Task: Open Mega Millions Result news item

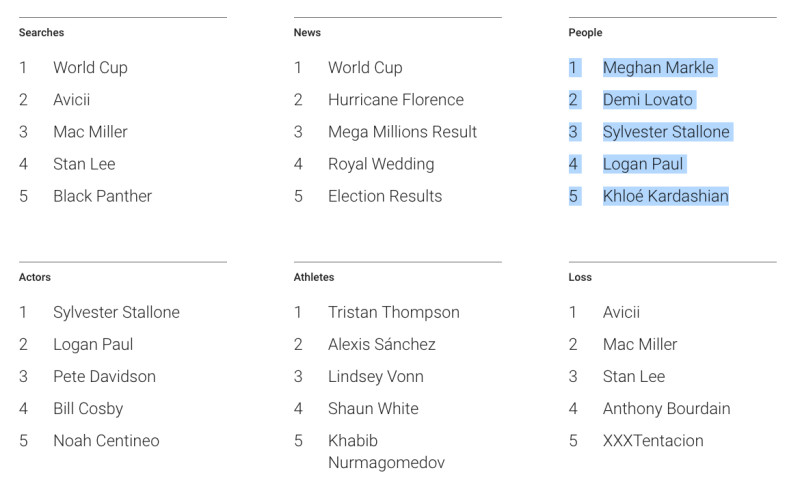Action: [402, 132]
